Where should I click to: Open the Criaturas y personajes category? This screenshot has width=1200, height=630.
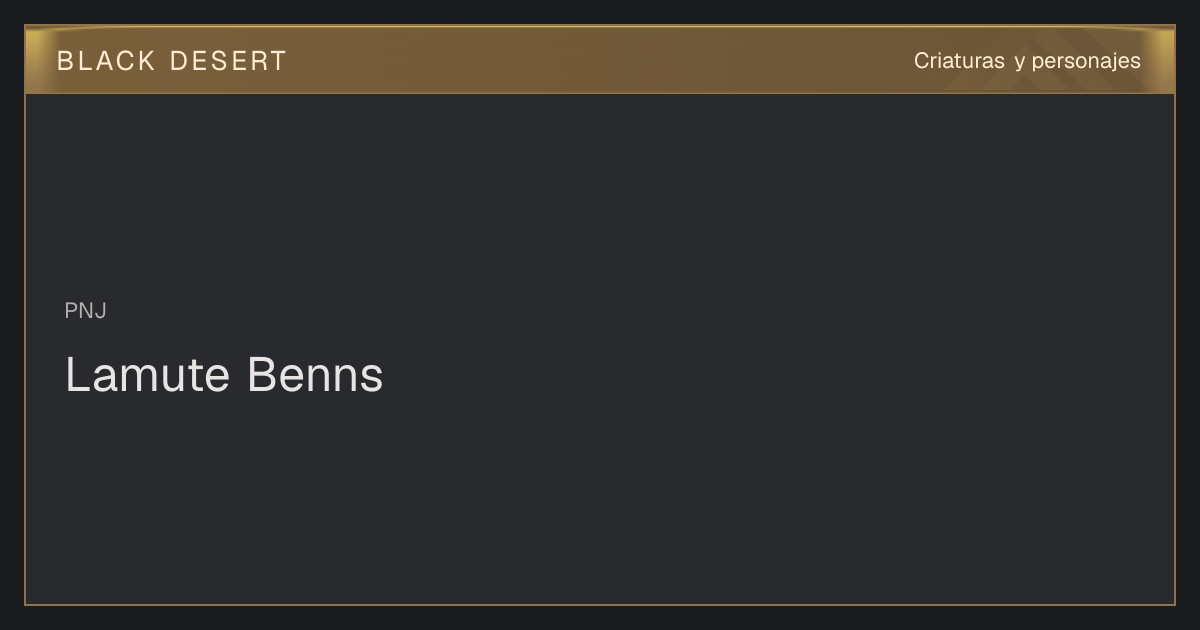point(1027,61)
